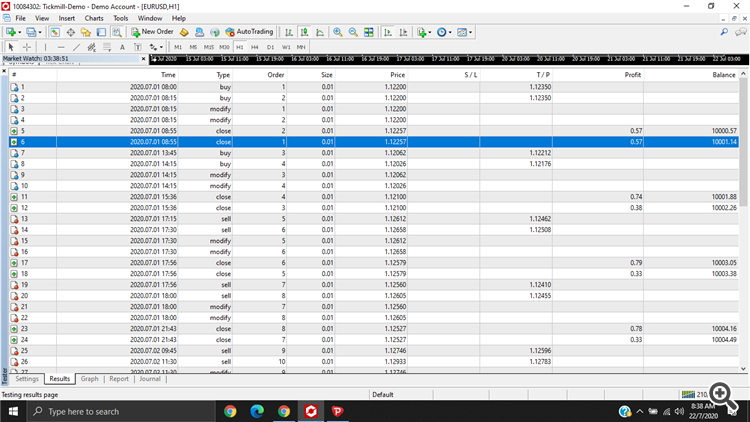Screen dimensions: 750x422
Task: Select the Text tool A
Action: (122, 47)
